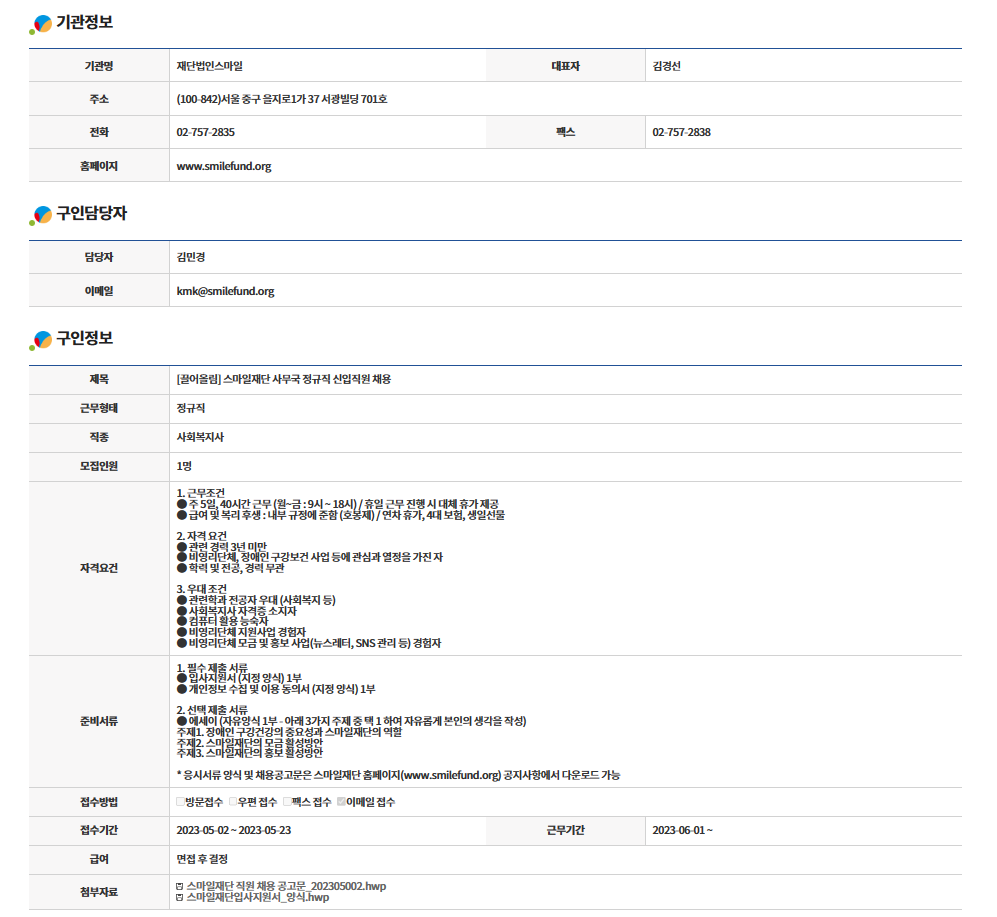
Task: Click the 팩스 label in 기관정보 table
Action: (566, 132)
